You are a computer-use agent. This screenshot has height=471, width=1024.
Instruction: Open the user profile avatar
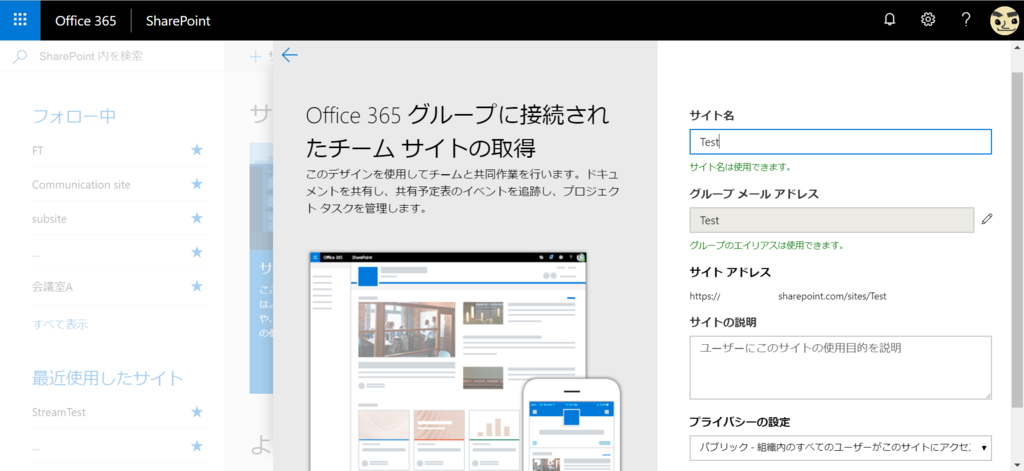tap(1004, 20)
